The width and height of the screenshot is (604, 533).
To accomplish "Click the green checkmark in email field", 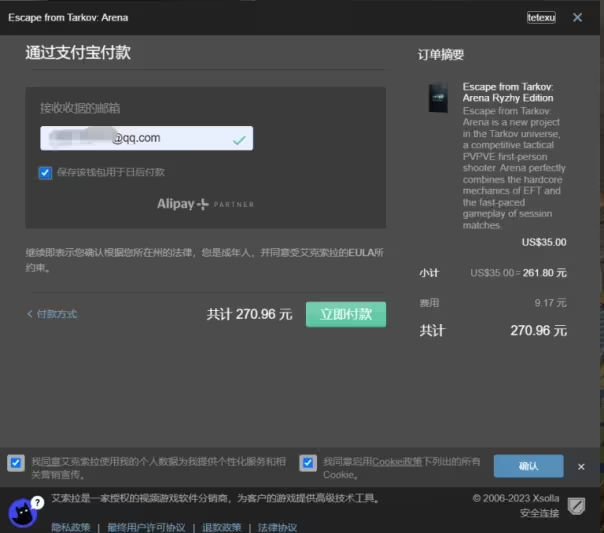I will [x=239, y=140].
